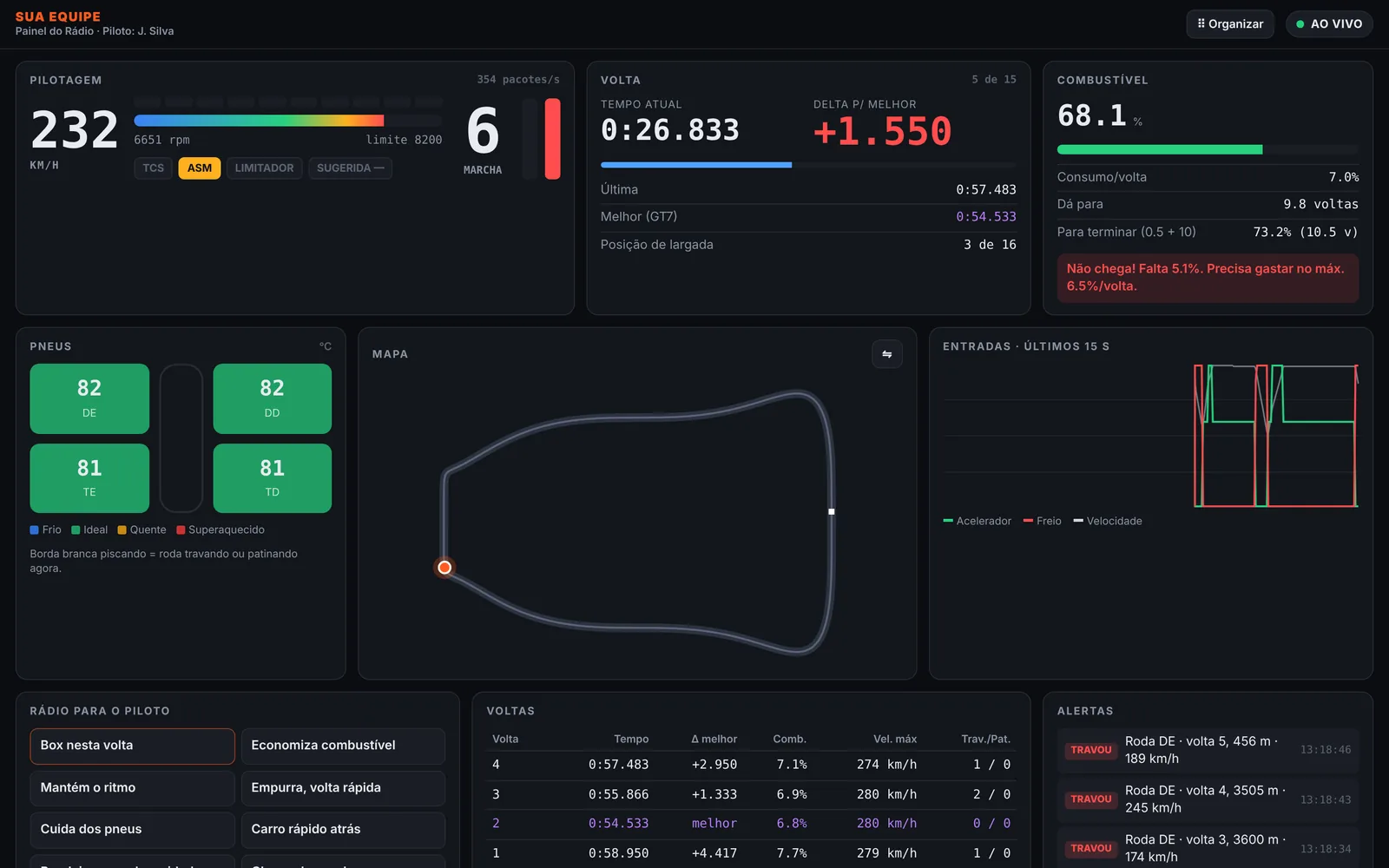This screenshot has width=1389, height=868.
Task: Click the Velocidade legend entry
Action: pos(1108,522)
